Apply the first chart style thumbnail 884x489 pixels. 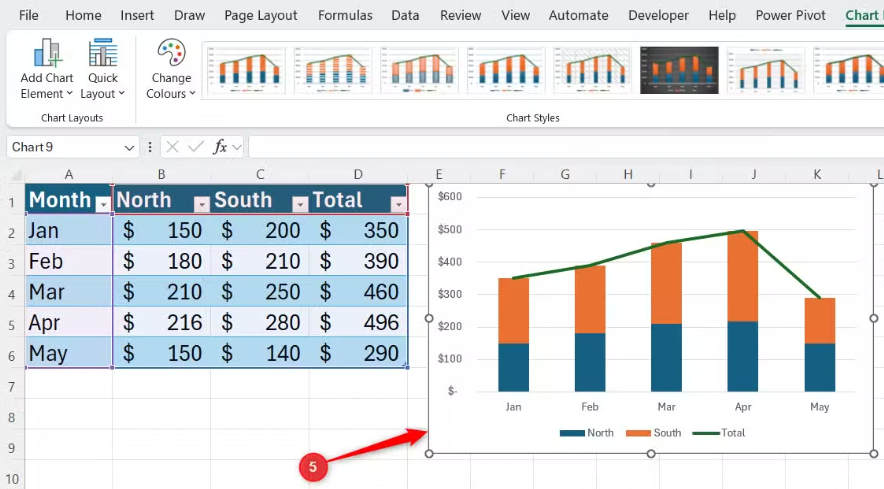(x=246, y=71)
